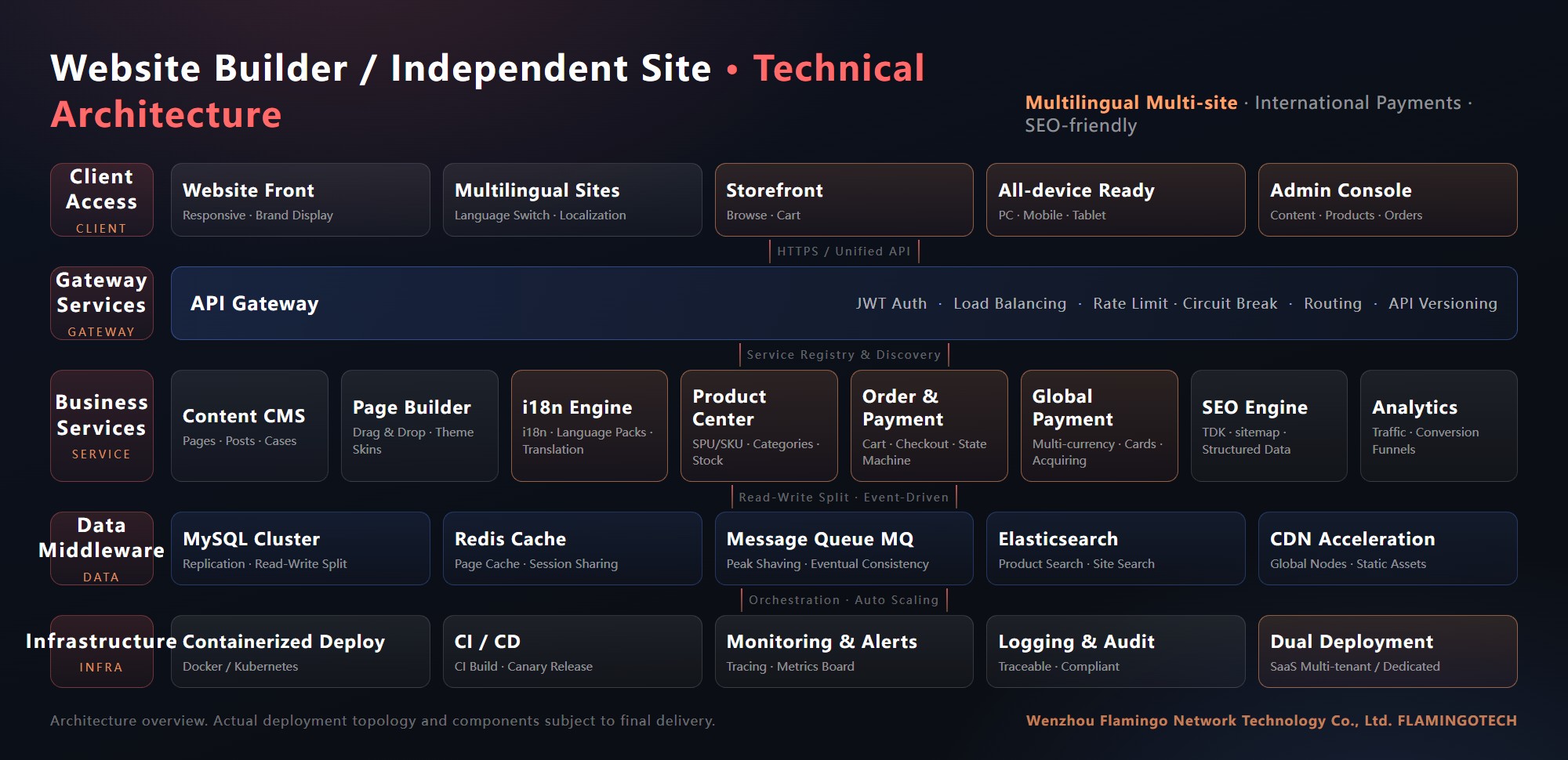
Task: Click the JWT Auth text
Action: click(891, 303)
